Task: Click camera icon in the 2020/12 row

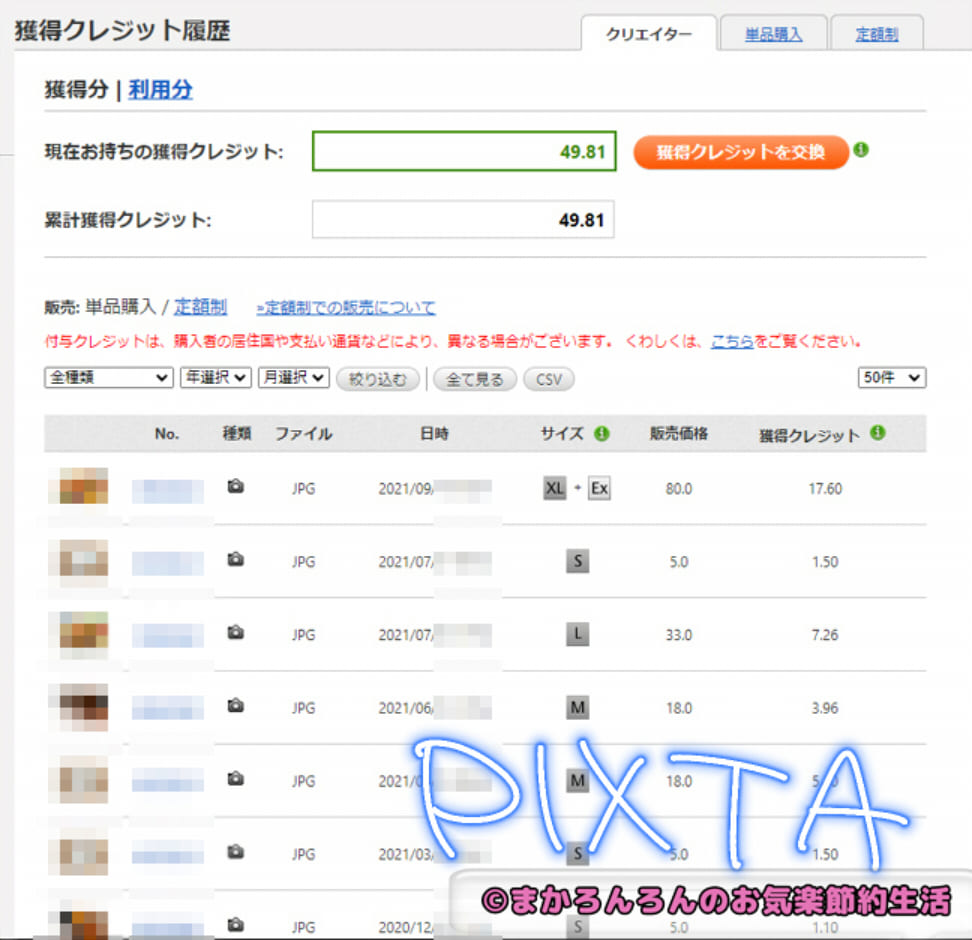Action: (235, 925)
